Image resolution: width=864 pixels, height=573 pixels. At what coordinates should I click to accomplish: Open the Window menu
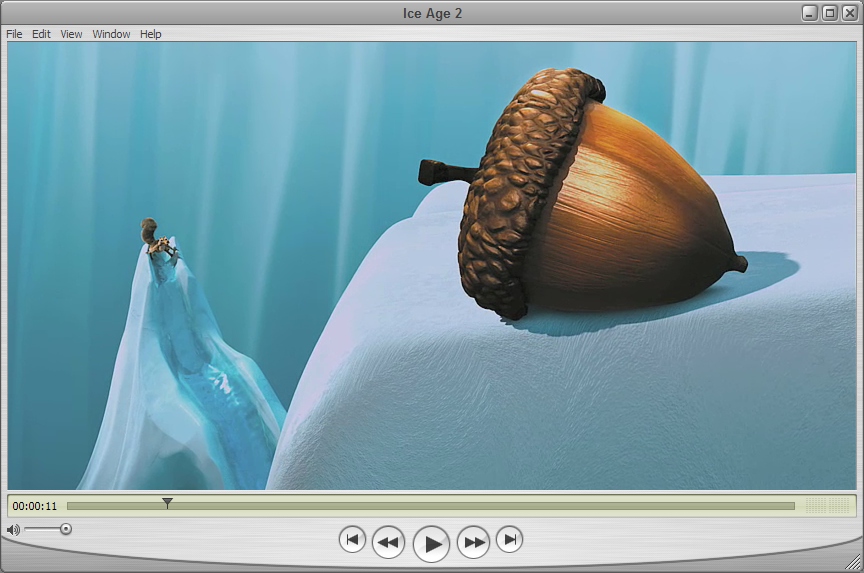click(x=111, y=34)
